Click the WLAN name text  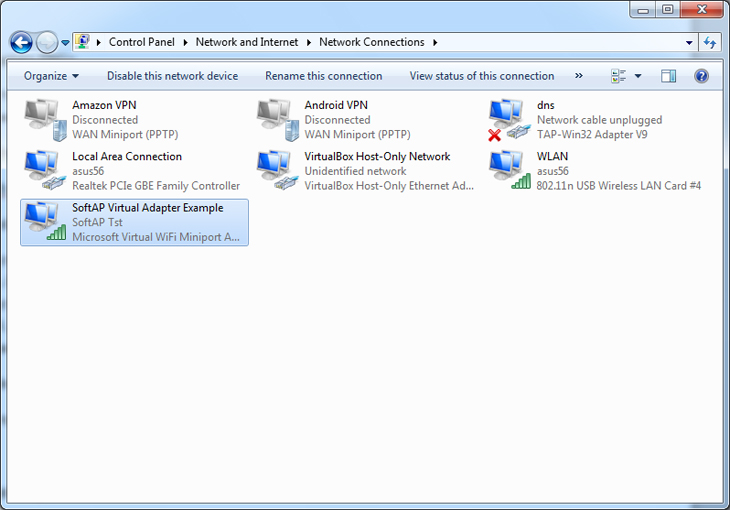(x=552, y=156)
